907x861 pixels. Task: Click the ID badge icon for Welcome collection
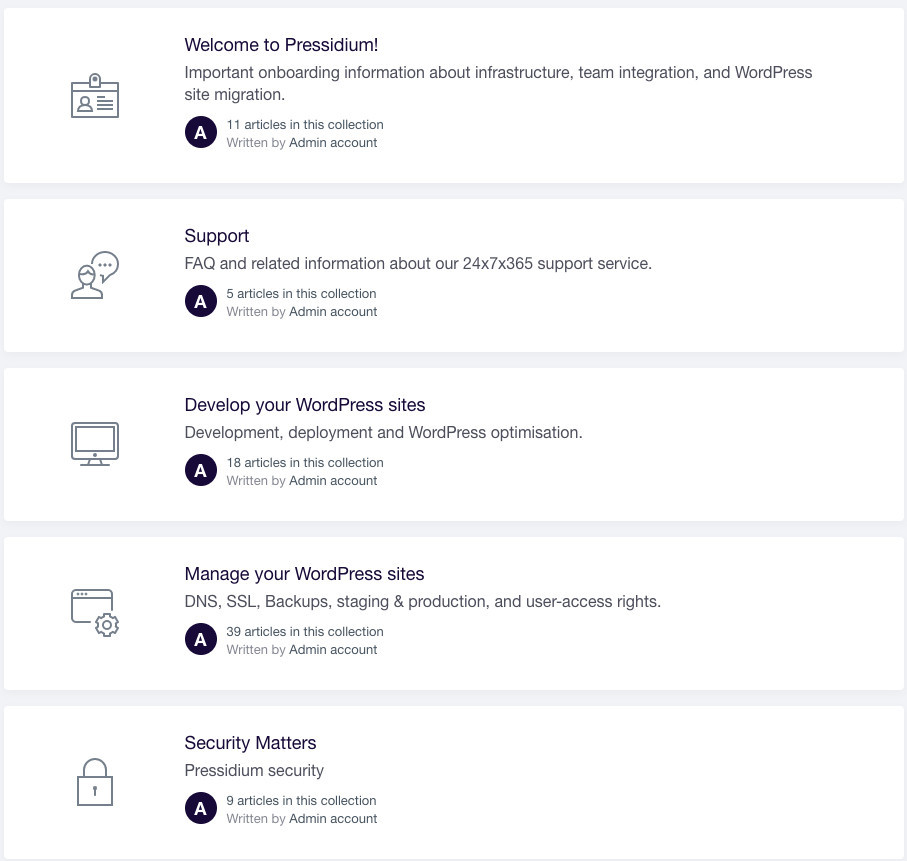click(x=95, y=95)
